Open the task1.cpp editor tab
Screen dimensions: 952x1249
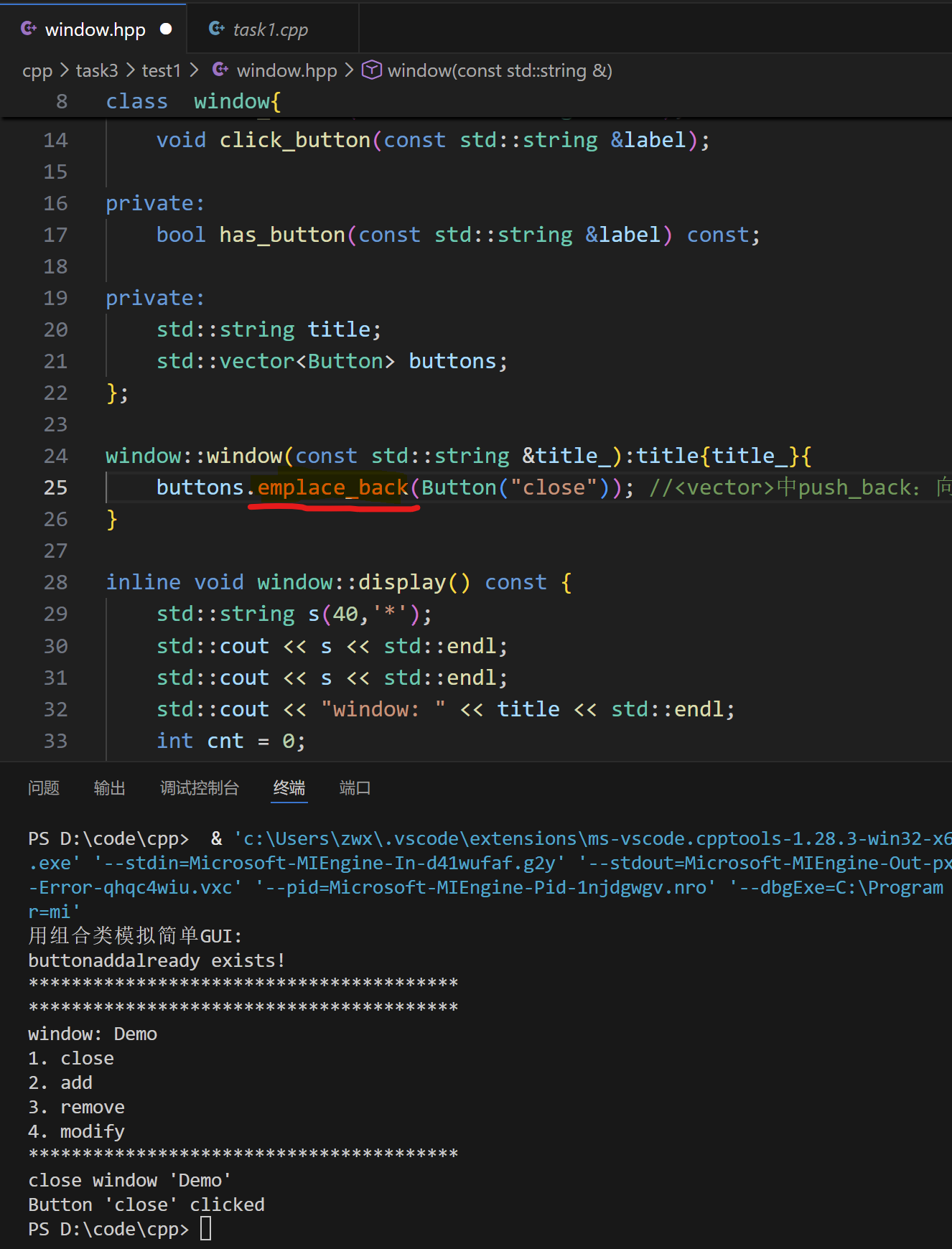click(x=273, y=29)
